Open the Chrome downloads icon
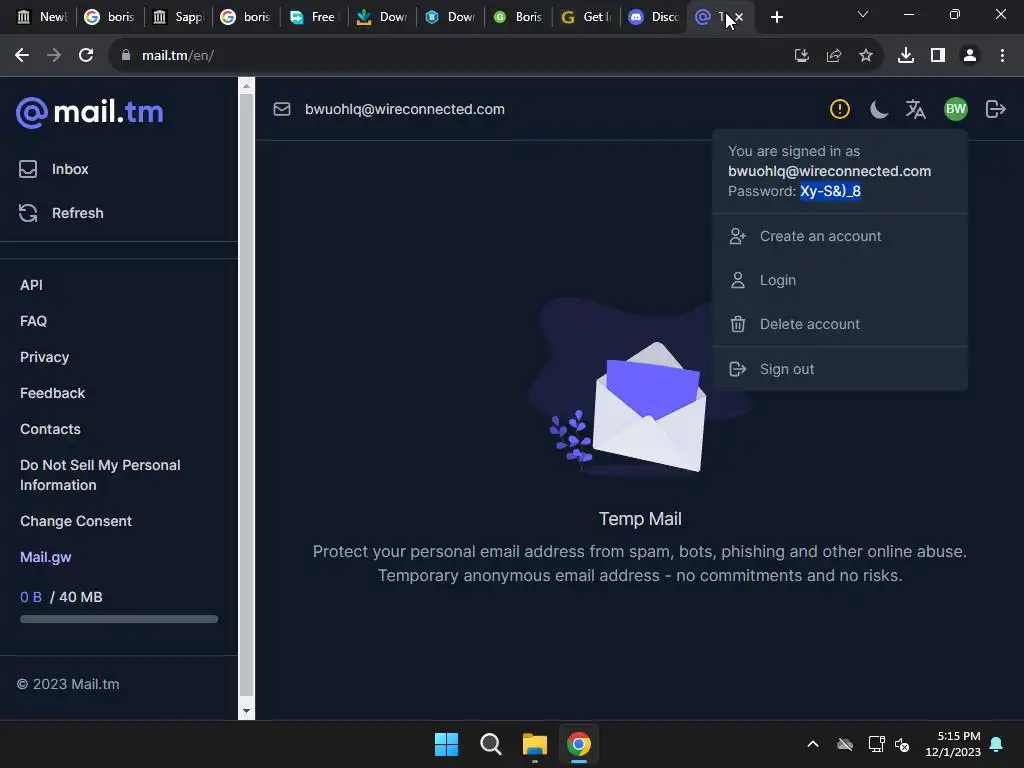1024x768 pixels. click(906, 56)
